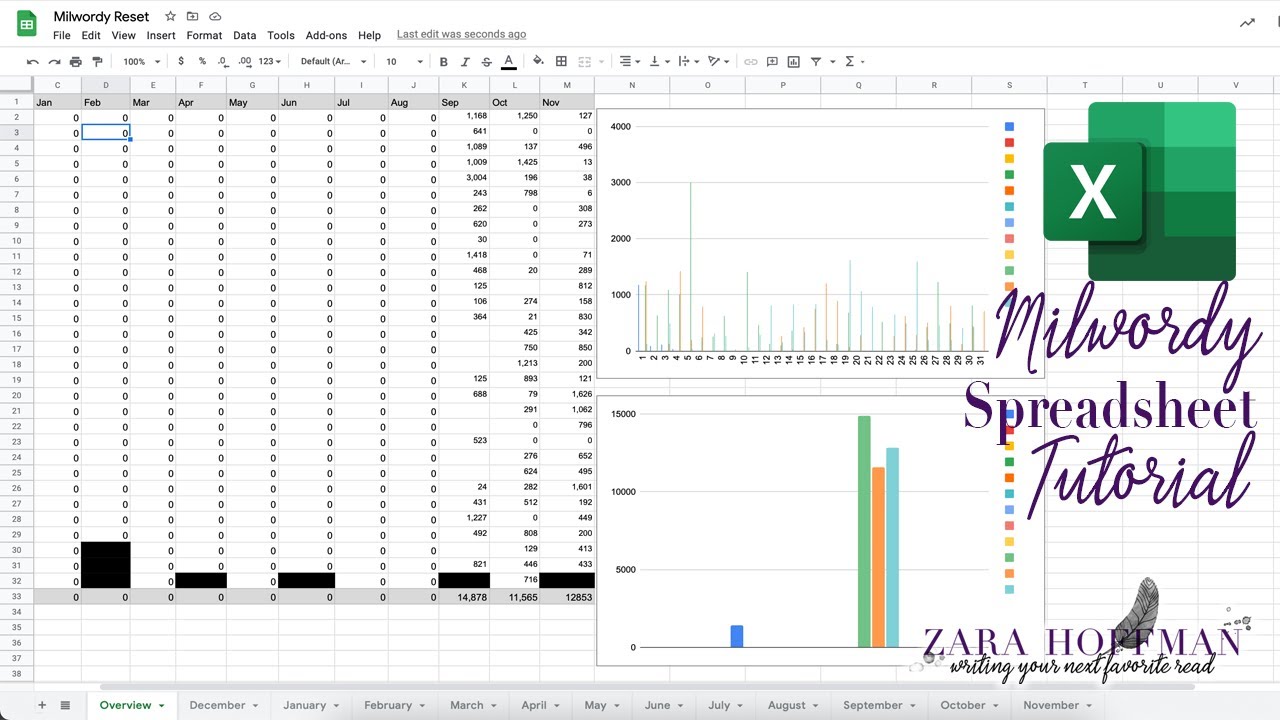1280x720 pixels.
Task: Insert a comment
Action: click(772, 62)
